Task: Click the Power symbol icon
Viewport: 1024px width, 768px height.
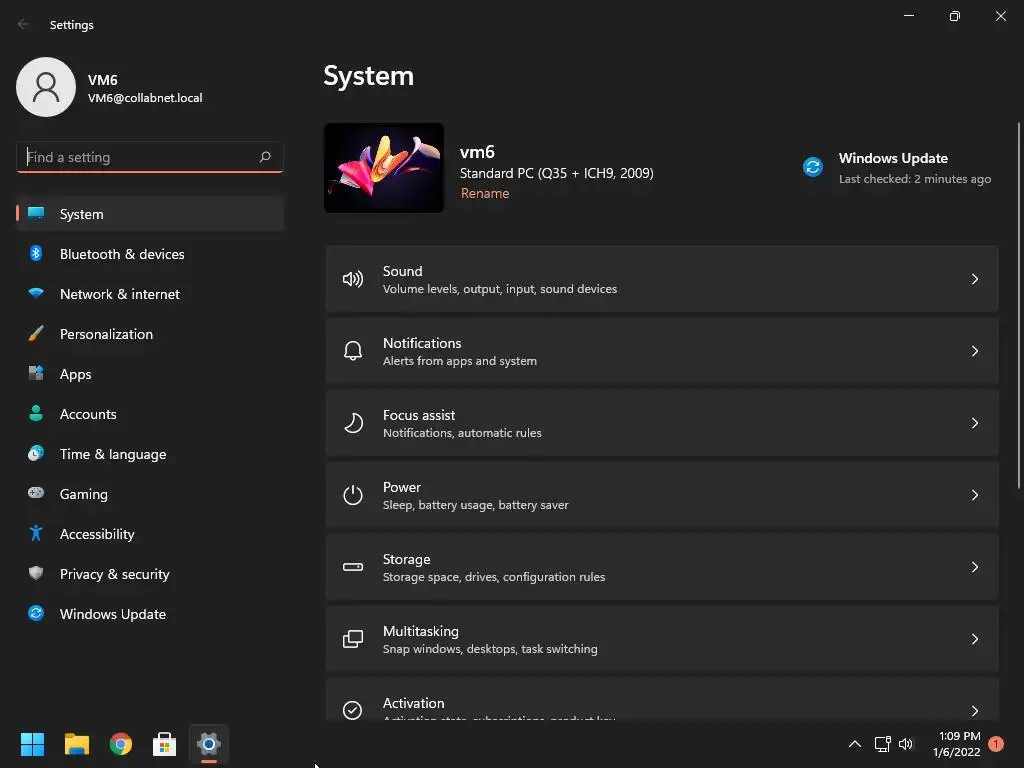Action: tap(353, 495)
